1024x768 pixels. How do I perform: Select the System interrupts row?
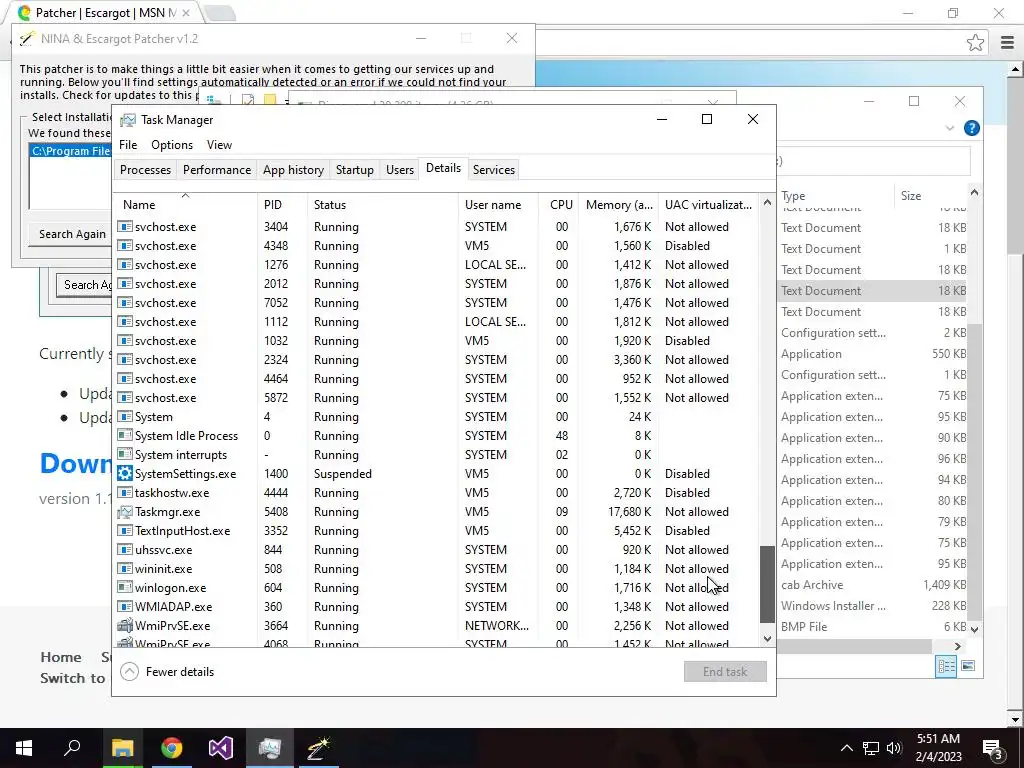(436, 455)
